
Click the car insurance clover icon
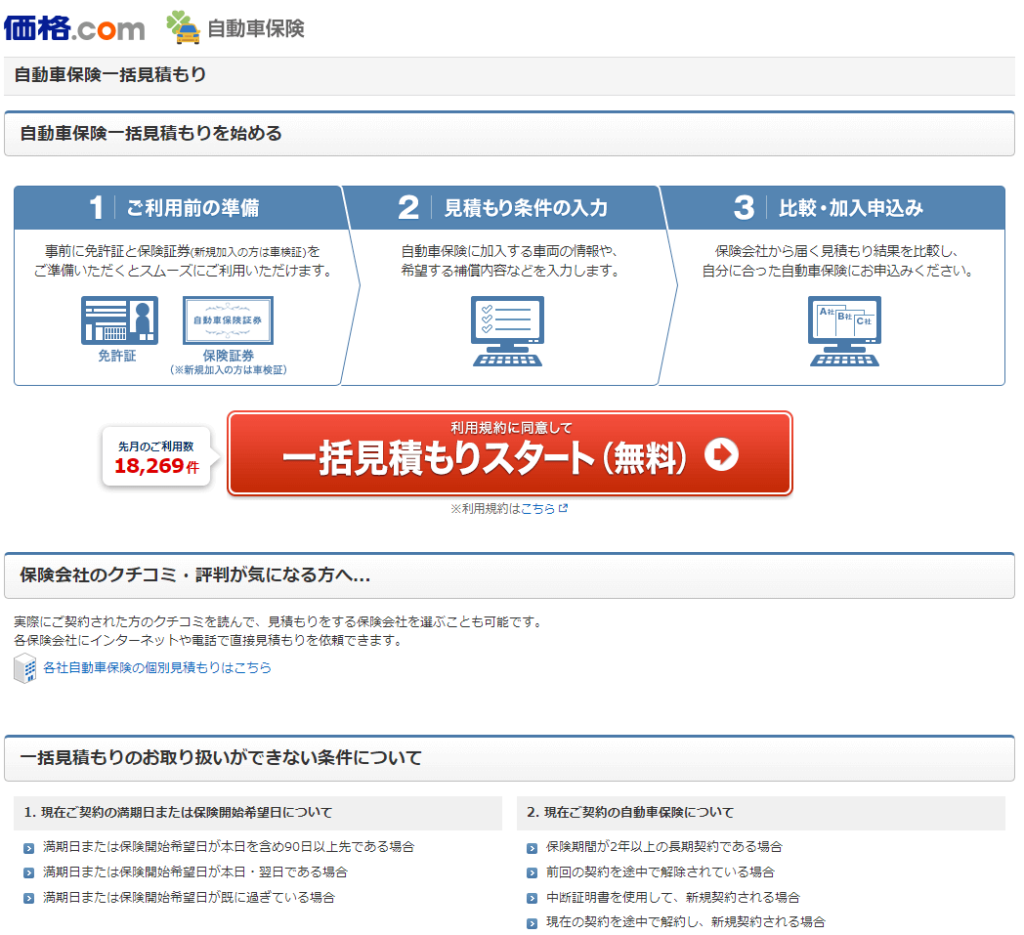183,28
